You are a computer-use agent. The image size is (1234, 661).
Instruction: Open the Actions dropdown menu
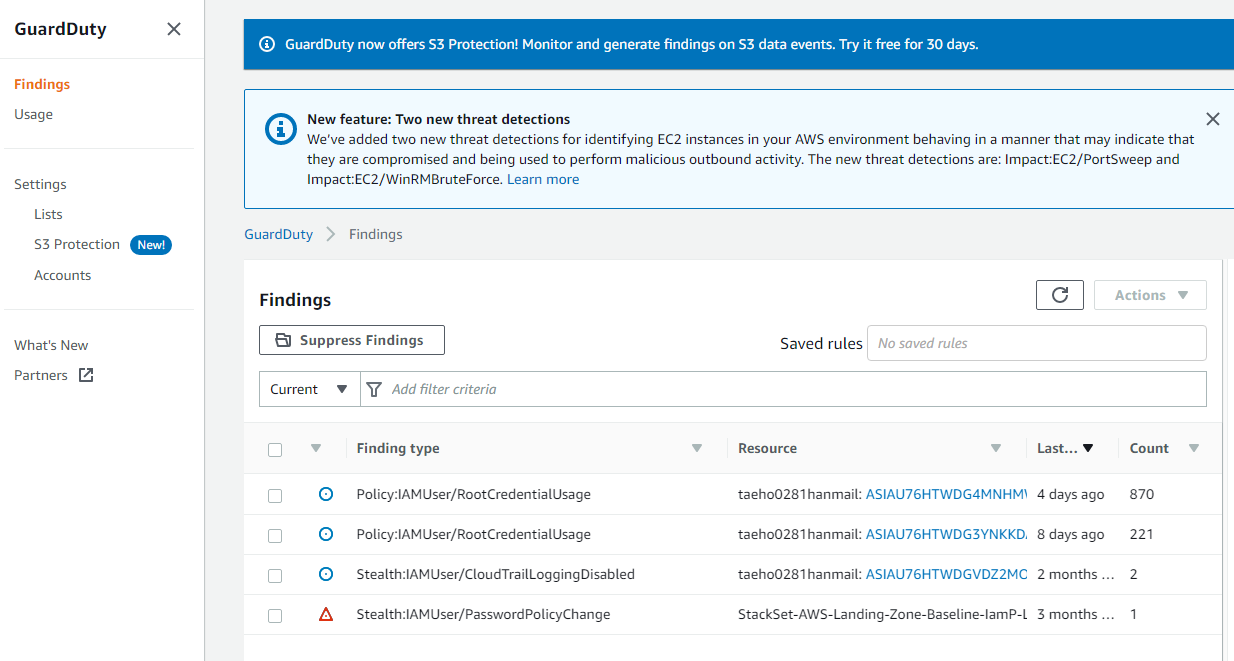point(1150,295)
